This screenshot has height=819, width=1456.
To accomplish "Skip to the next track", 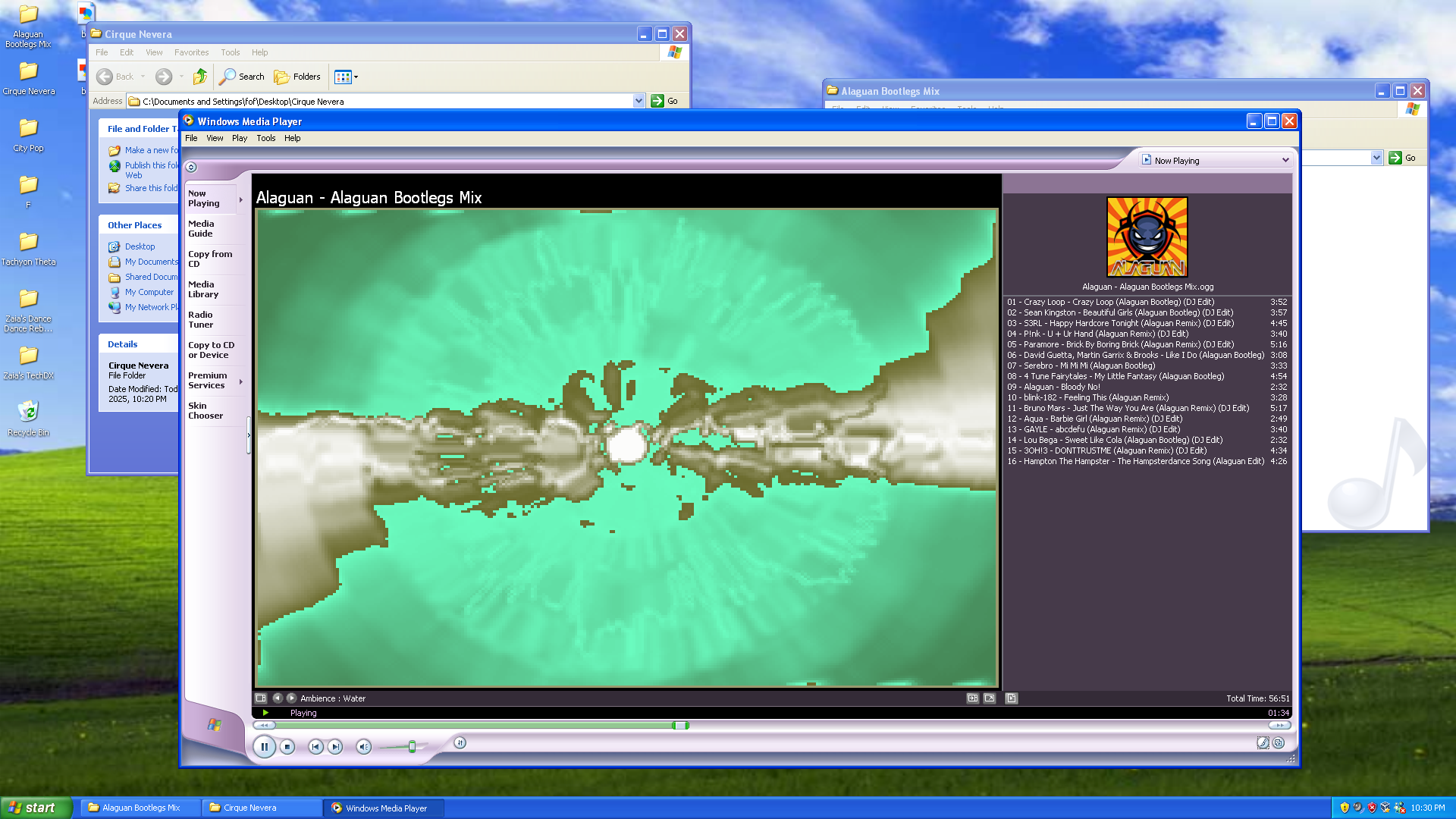I will click(336, 747).
